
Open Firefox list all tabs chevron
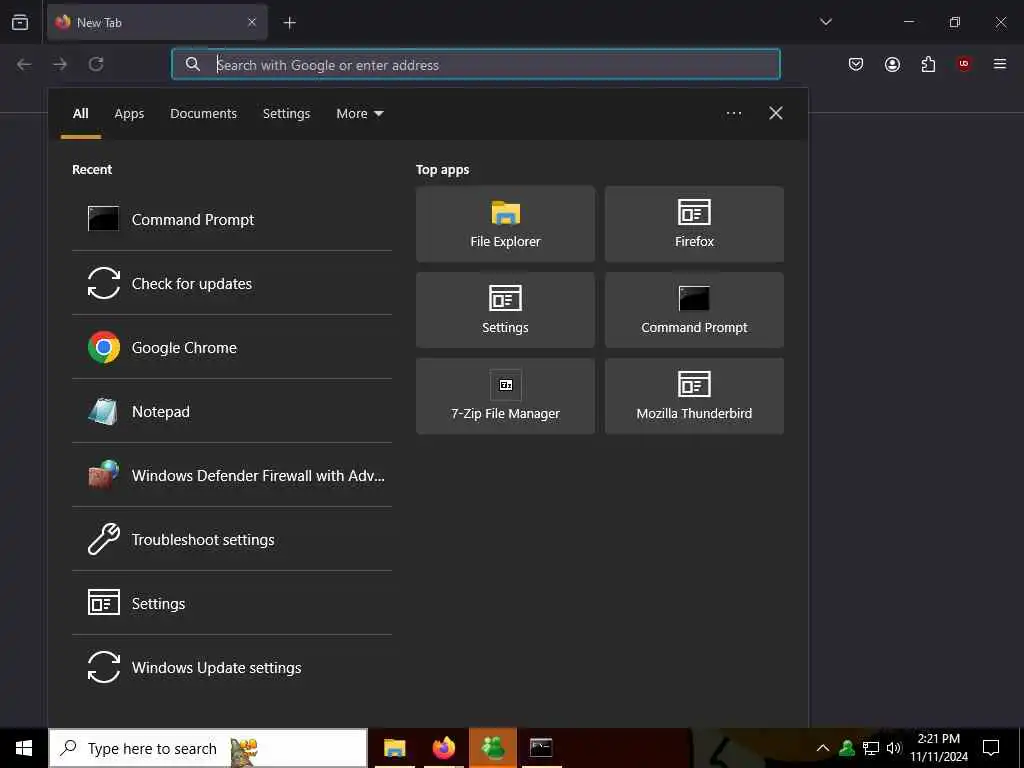pyautogui.click(x=825, y=22)
